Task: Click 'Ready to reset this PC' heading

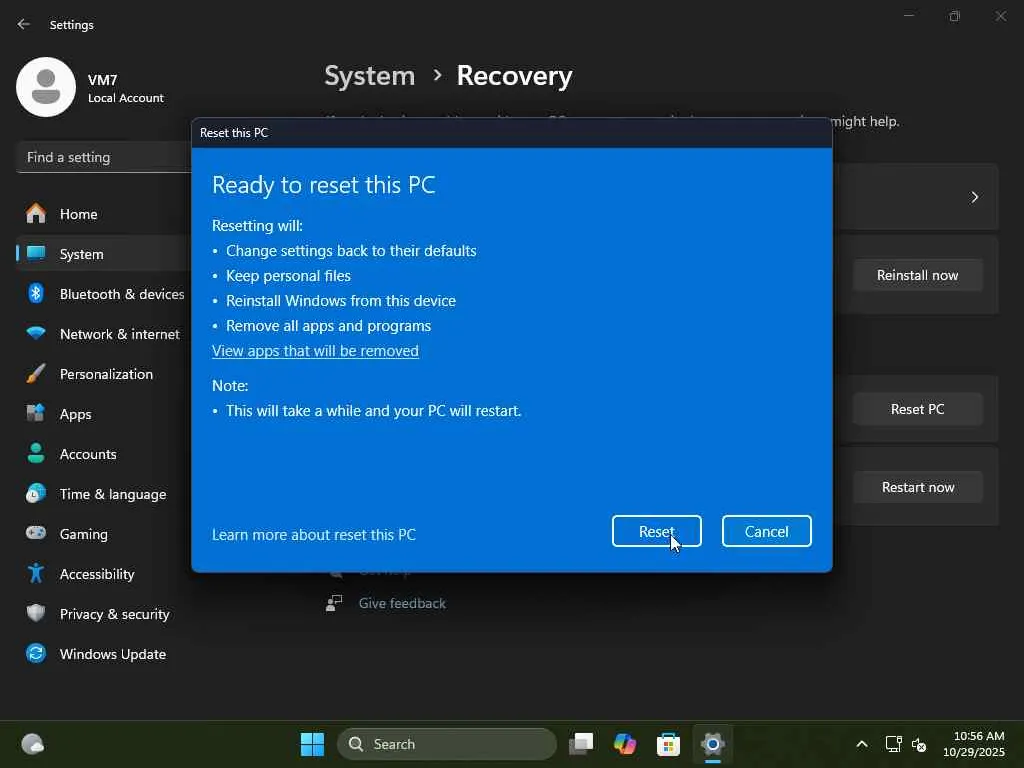Action: (x=324, y=185)
